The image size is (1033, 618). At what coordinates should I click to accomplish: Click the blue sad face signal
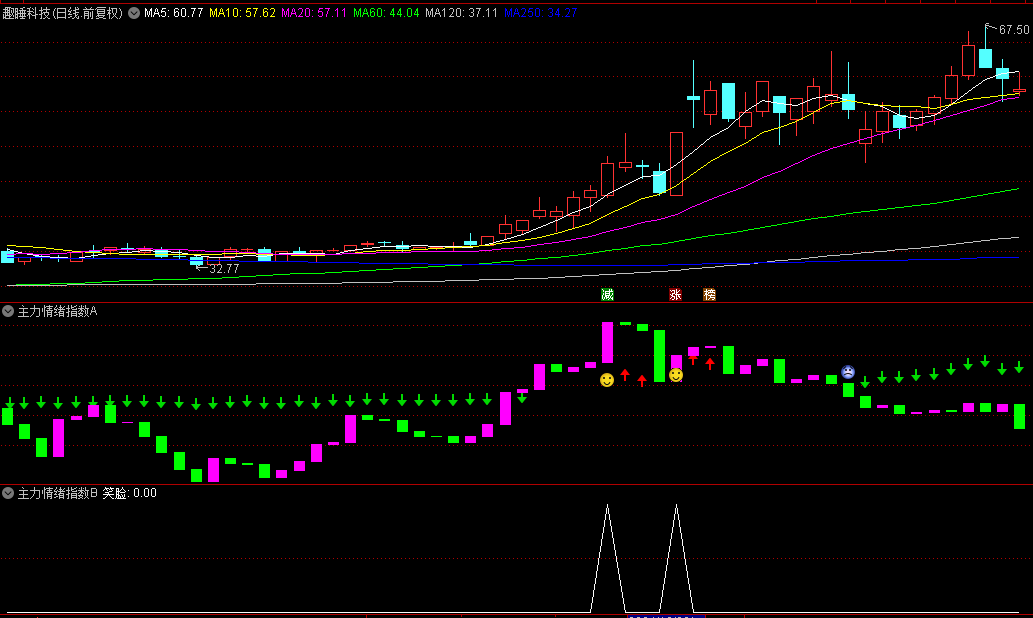coord(848,372)
